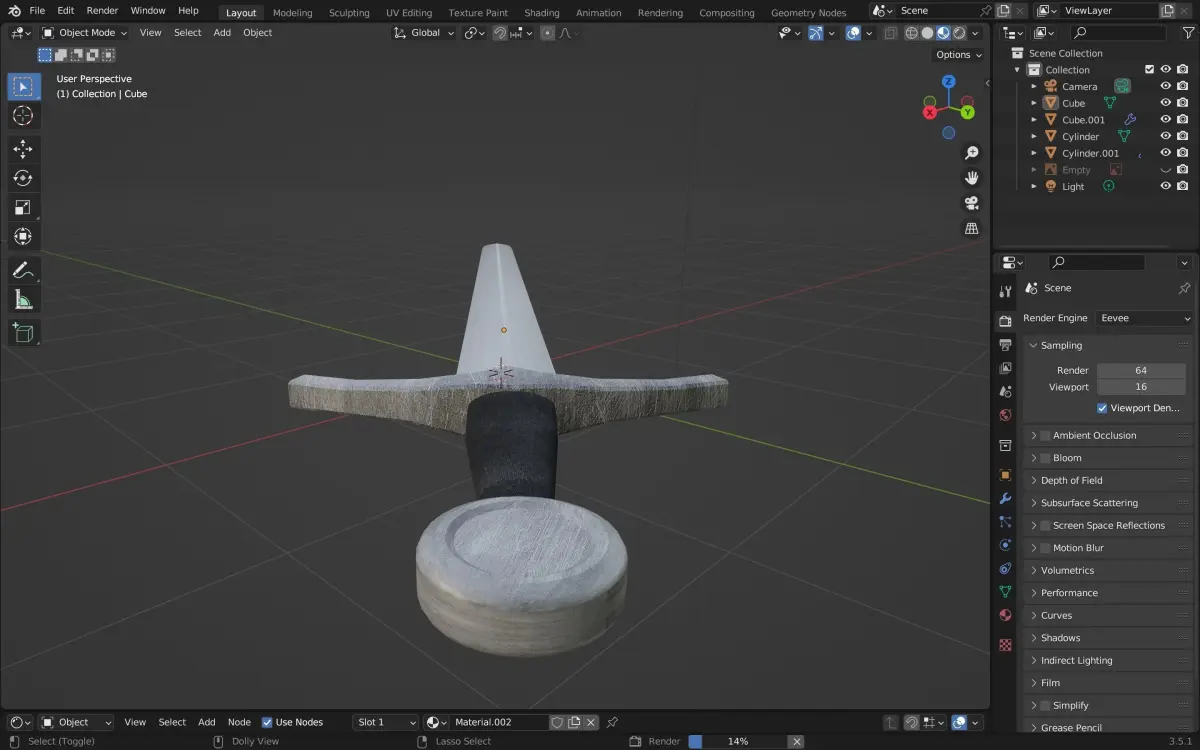Enable Bloom checkbox

pos(1045,458)
